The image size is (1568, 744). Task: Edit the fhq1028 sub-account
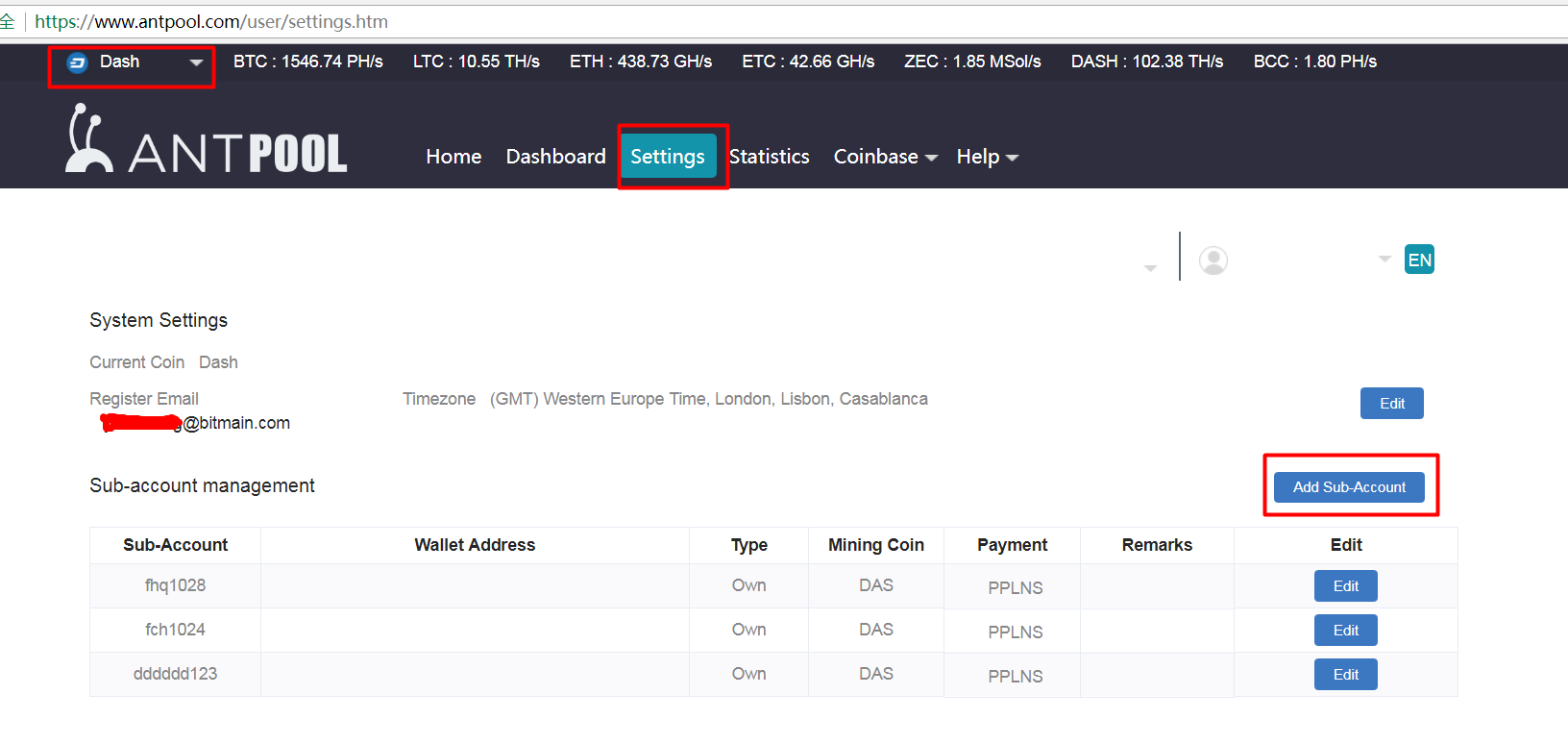tap(1345, 586)
